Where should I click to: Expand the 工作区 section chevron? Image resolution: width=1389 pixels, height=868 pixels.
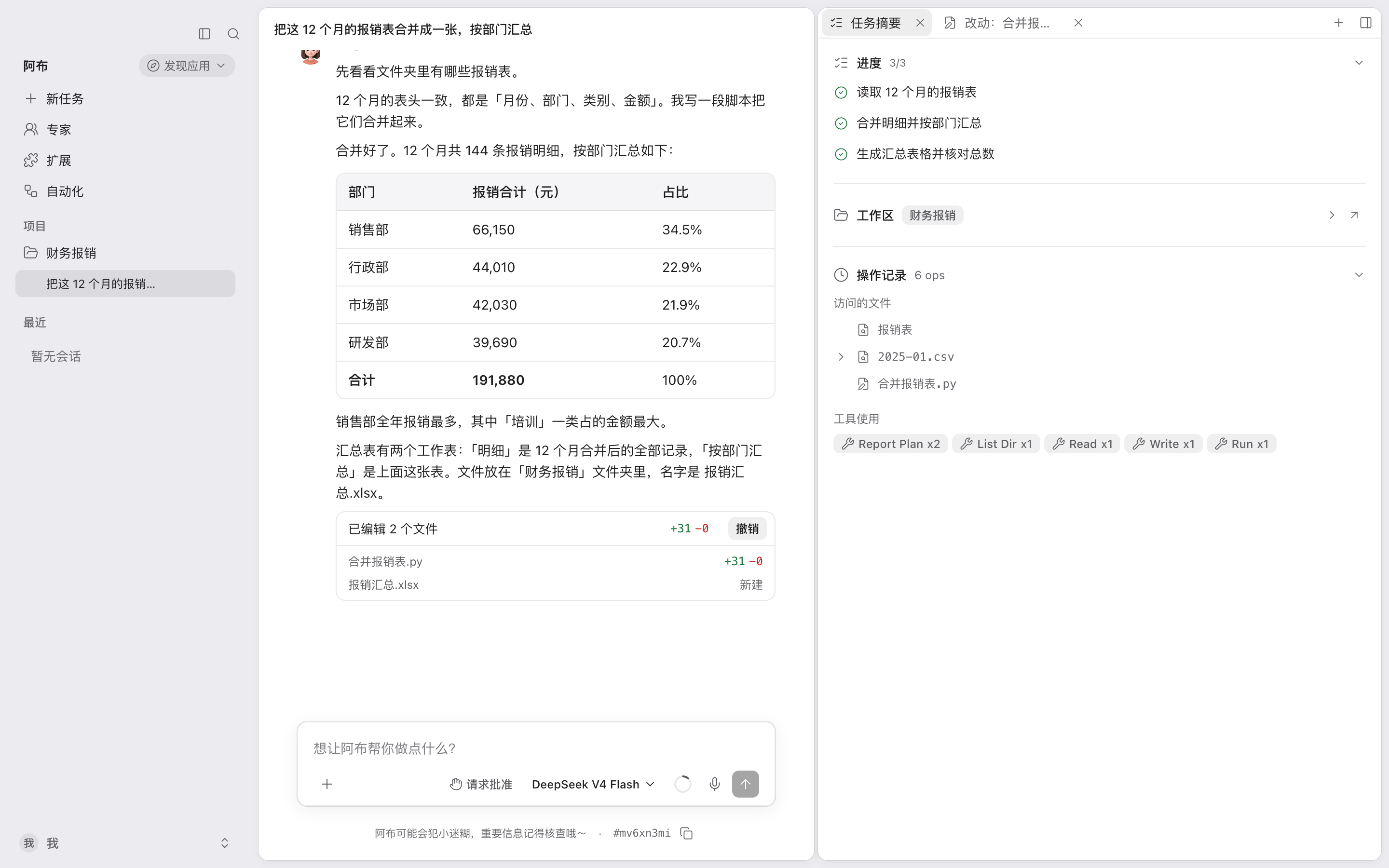pyautogui.click(x=1332, y=215)
